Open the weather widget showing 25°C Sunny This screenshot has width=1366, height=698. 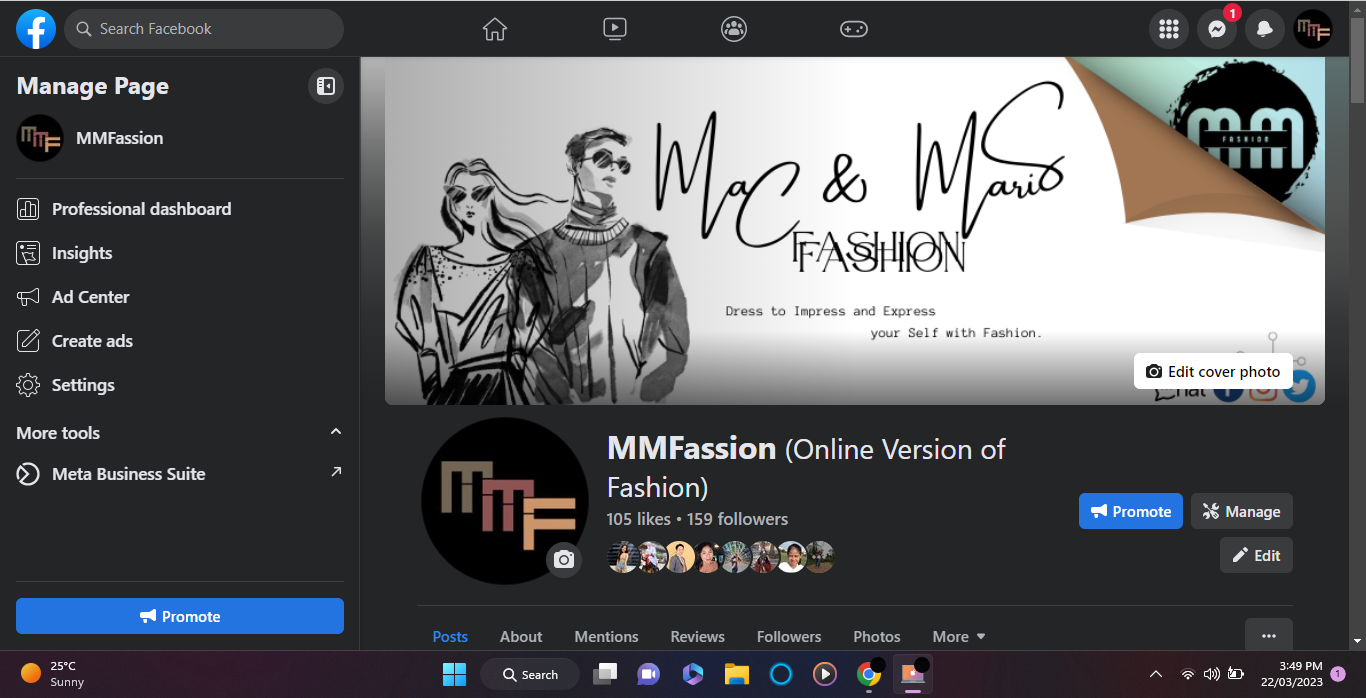click(x=54, y=674)
